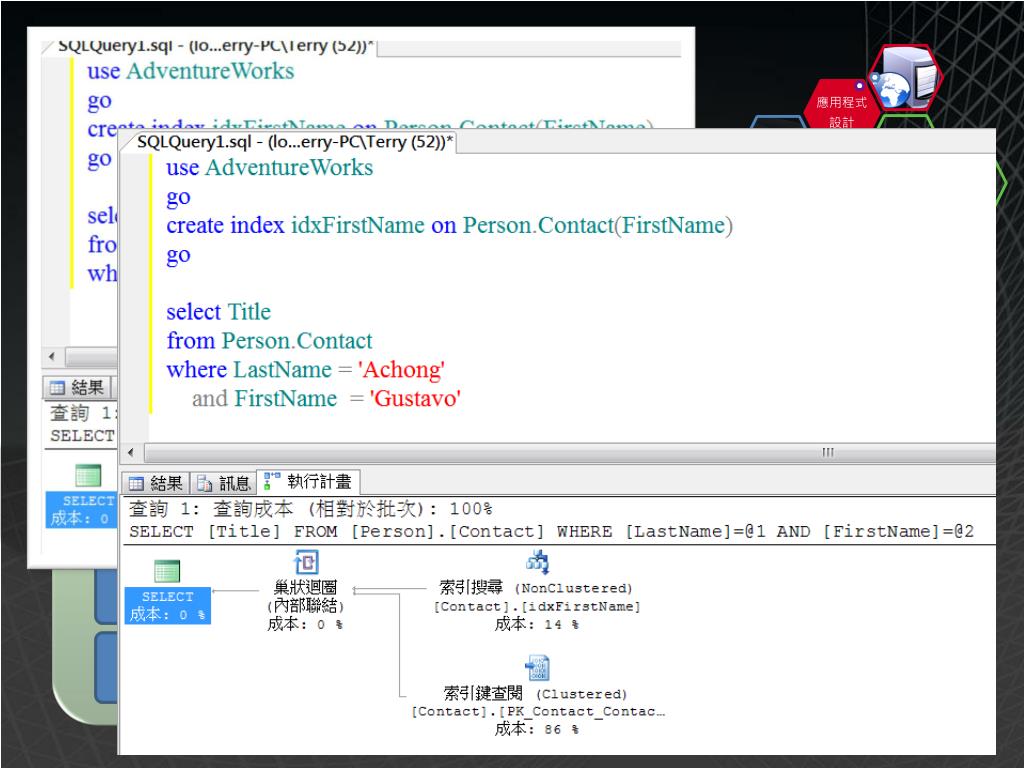Click the 查詢 1 text in the back window
1024x768 pixels.
pos(82,413)
